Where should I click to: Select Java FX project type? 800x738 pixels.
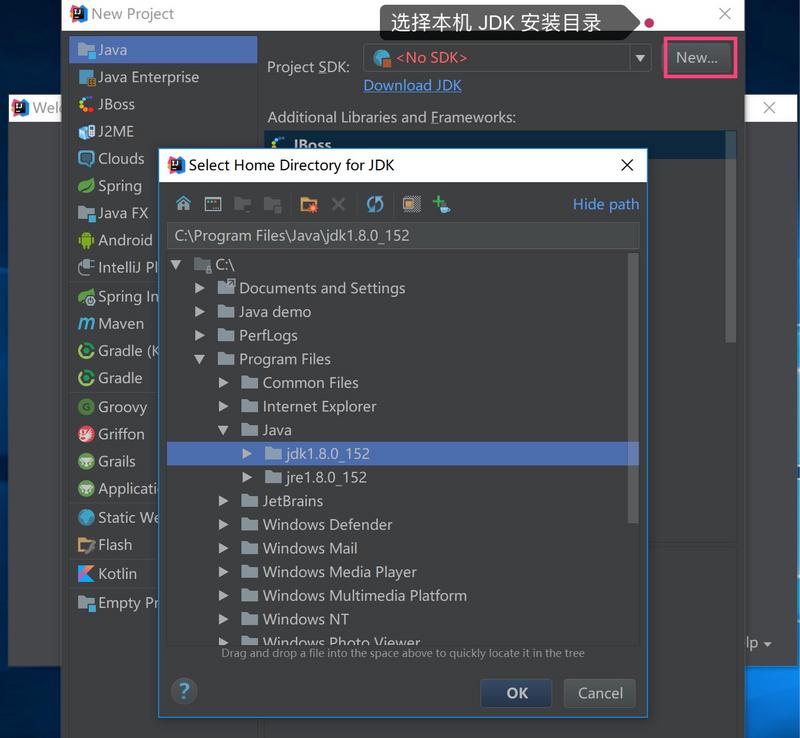[x=113, y=213]
